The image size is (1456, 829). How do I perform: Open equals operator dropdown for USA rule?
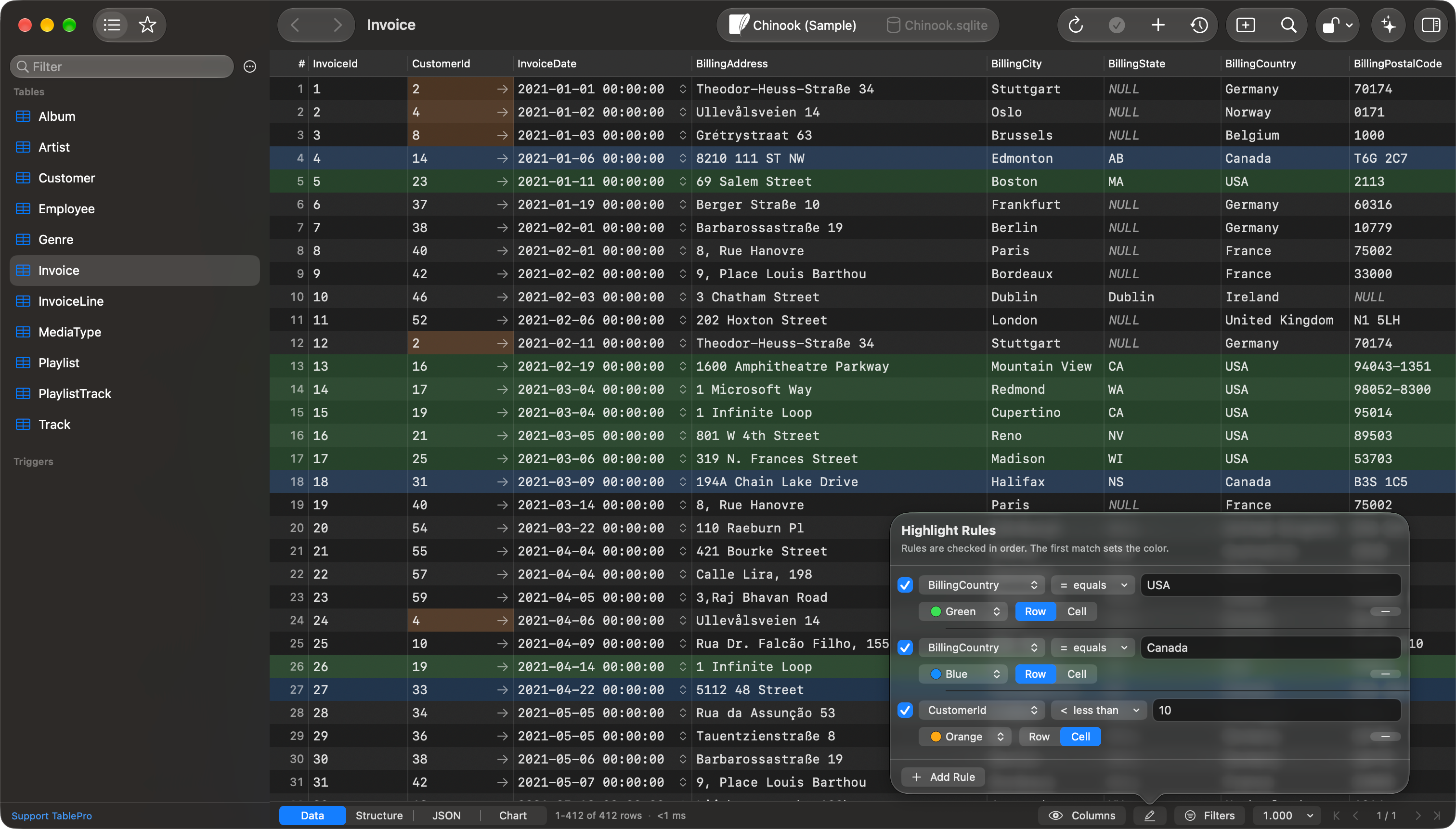(x=1092, y=585)
